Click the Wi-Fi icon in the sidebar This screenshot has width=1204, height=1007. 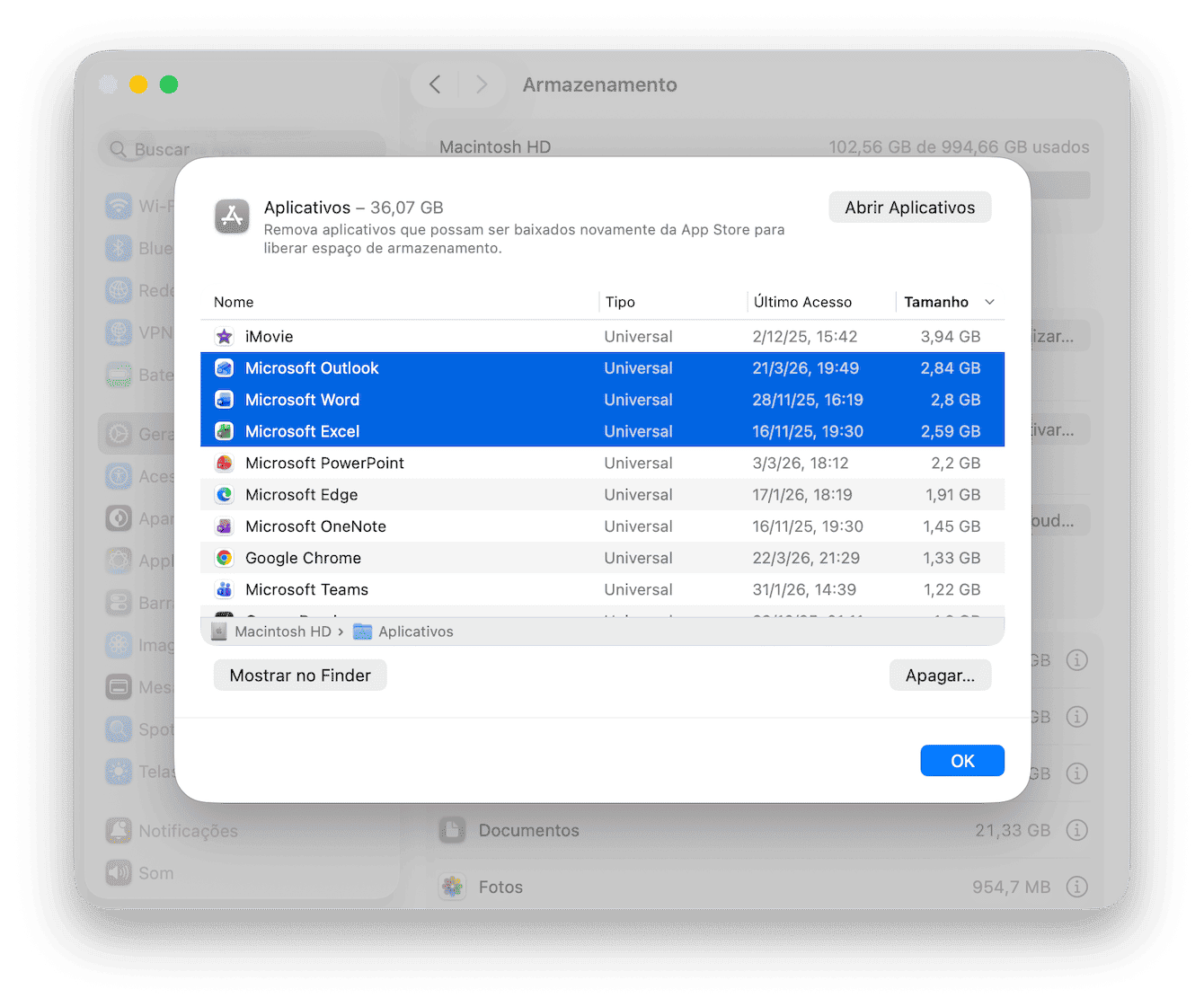pos(119,206)
